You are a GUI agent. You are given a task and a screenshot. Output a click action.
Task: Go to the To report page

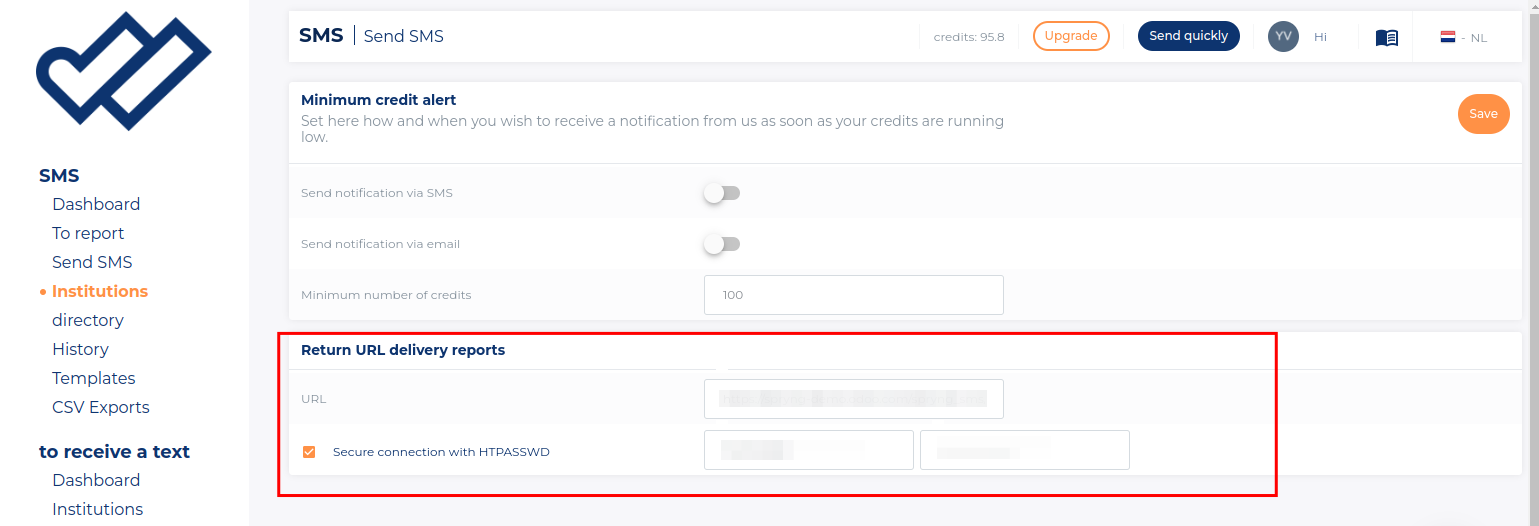coord(88,233)
